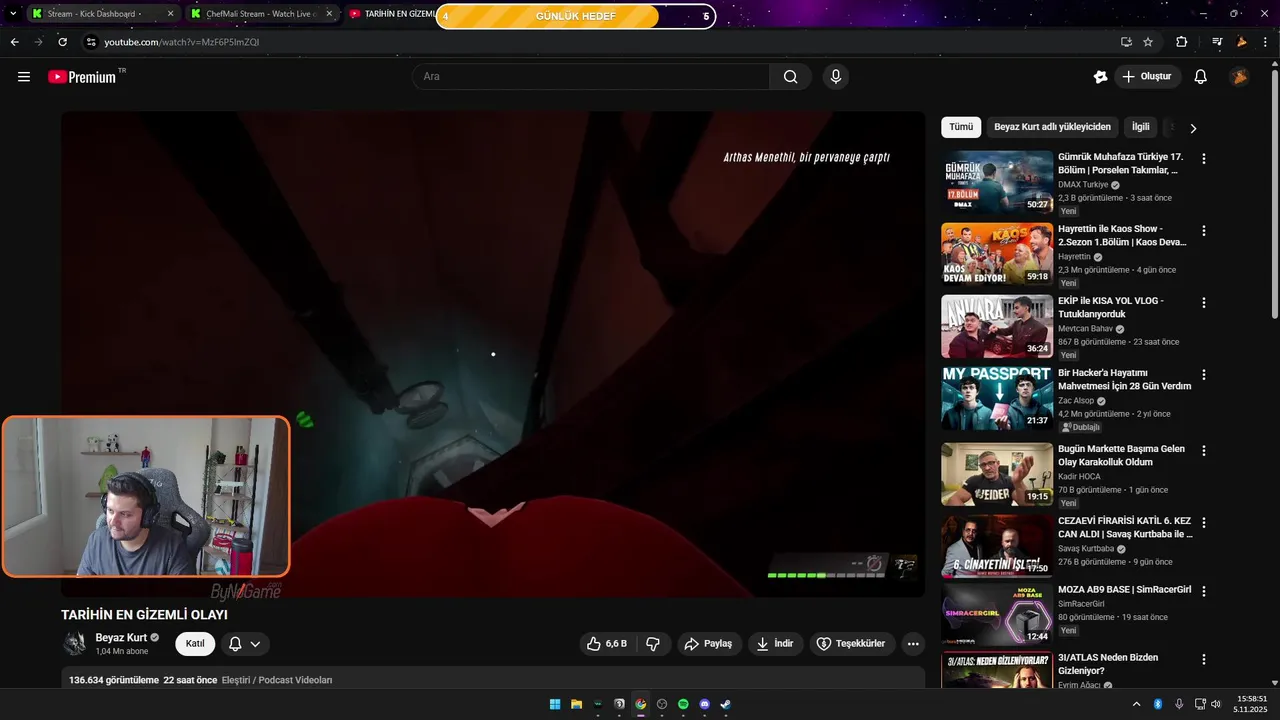Switch to ChefMali Stream tab
The image size is (1280, 720).
[x=260, y=14]
